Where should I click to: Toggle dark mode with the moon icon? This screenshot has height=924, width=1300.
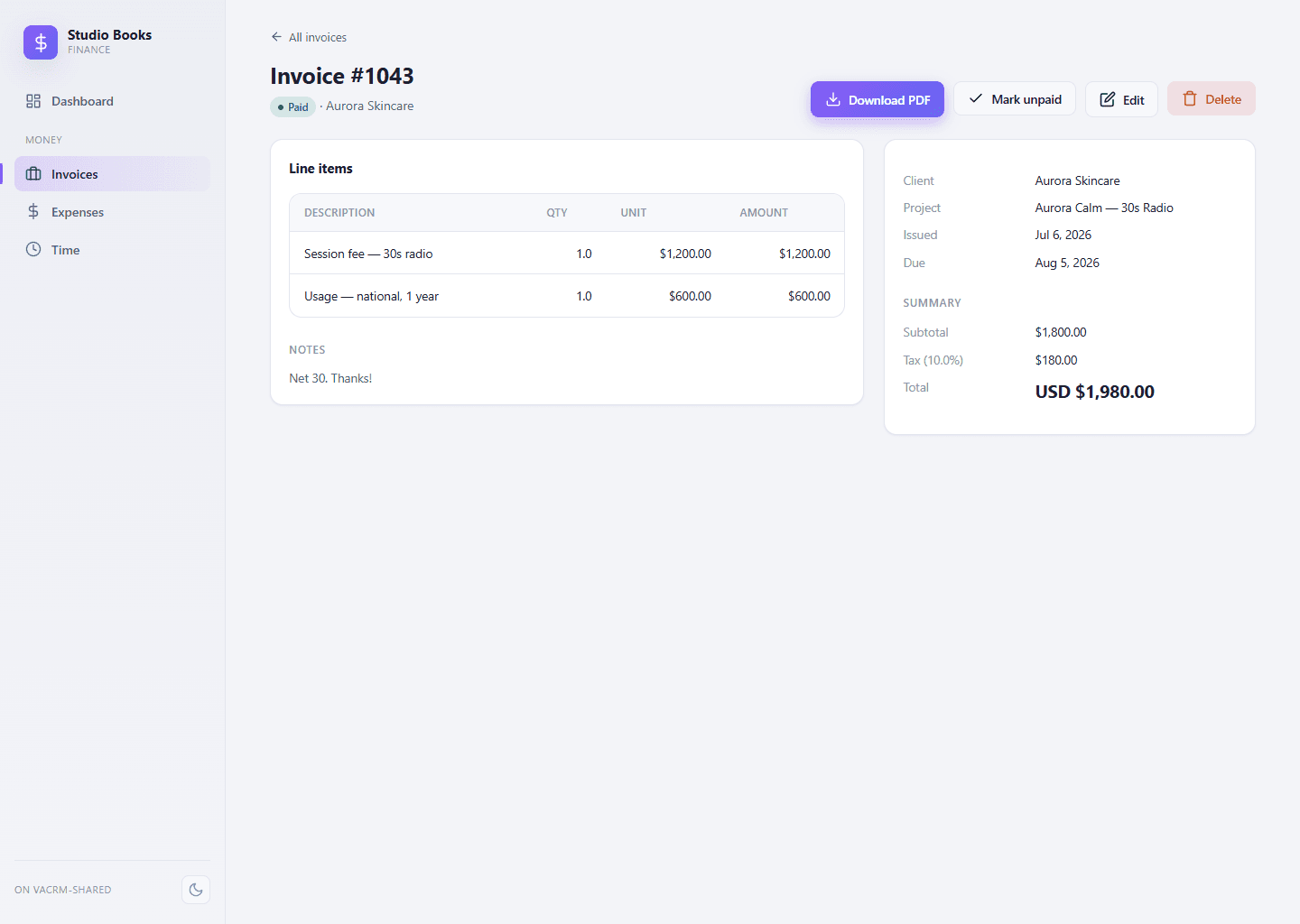(196, 890)
